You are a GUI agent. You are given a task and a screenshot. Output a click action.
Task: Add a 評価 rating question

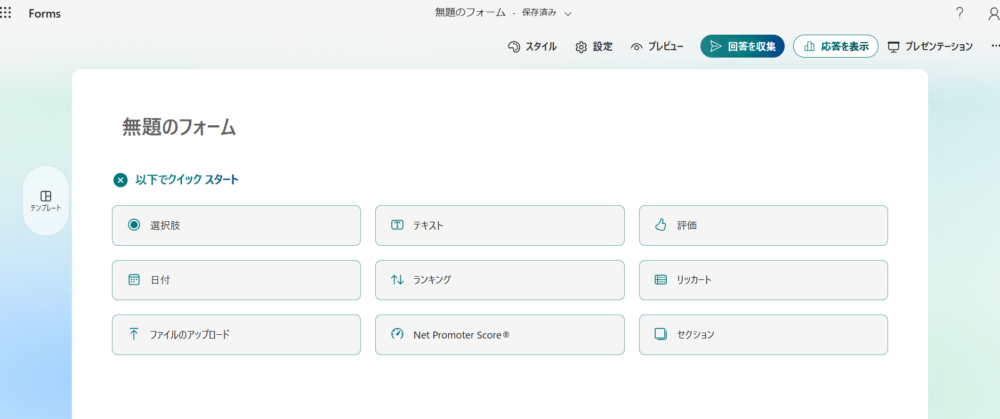763,225
